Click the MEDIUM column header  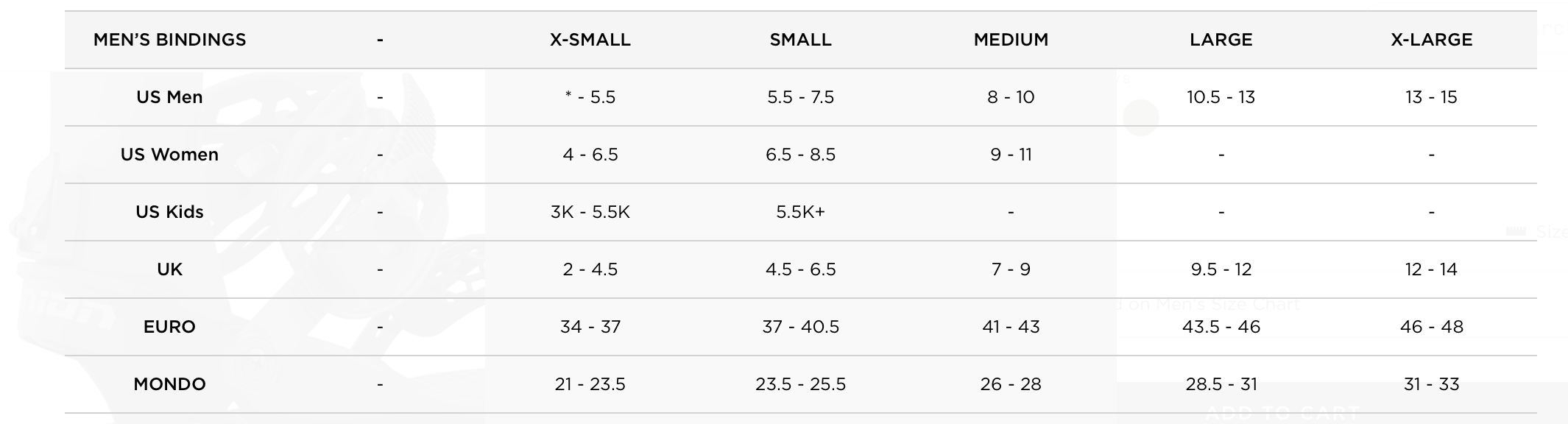click(x=1011, y=40)
